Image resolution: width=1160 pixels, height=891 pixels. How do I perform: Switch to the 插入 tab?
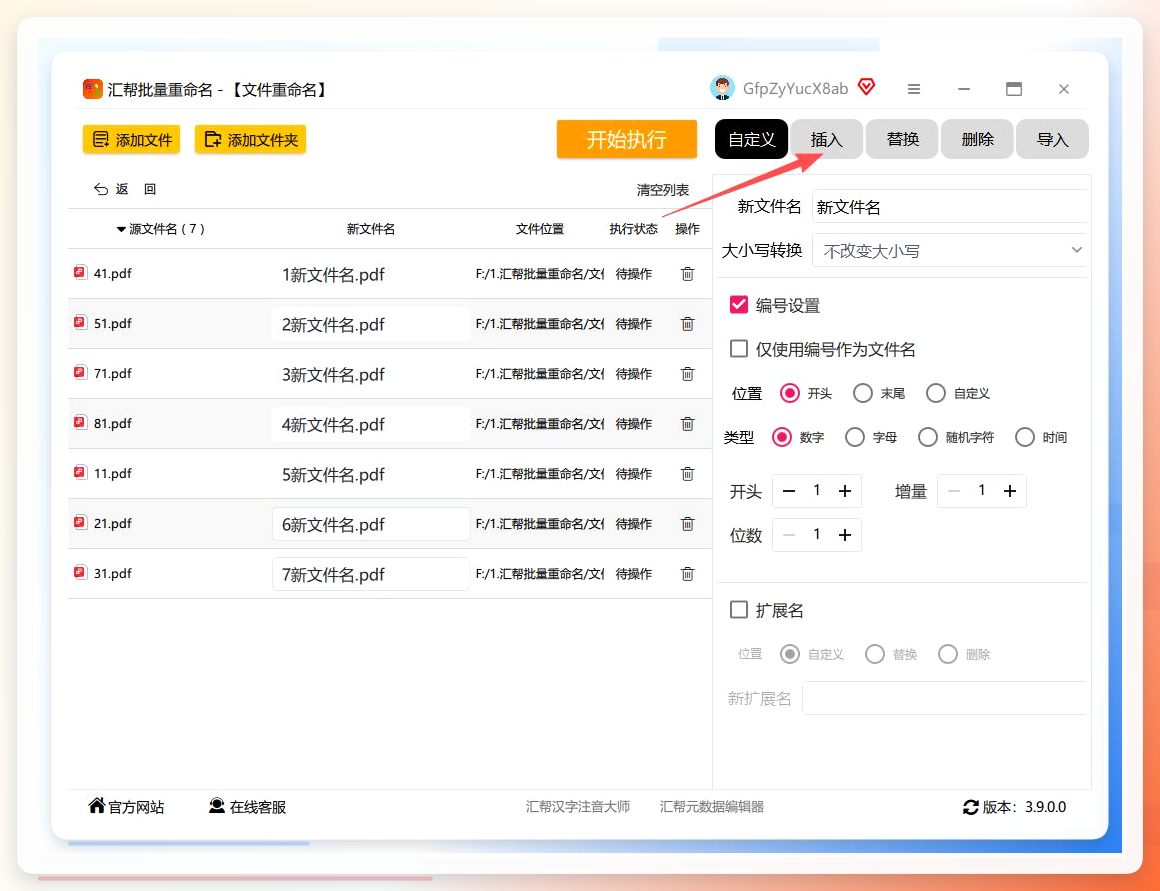tap(826, 139)
